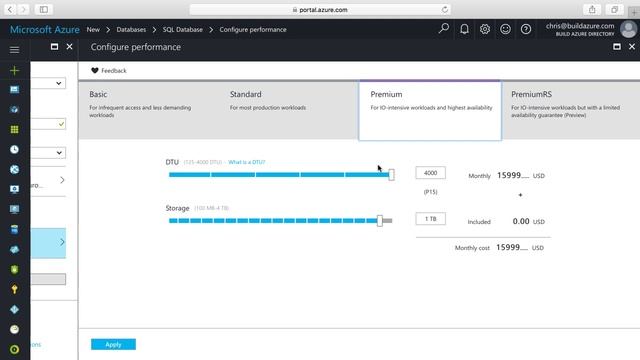Viewport: 640px width, 360px height.
Task: Open the Virtual machines monitor icon
Action: (14, 209)
